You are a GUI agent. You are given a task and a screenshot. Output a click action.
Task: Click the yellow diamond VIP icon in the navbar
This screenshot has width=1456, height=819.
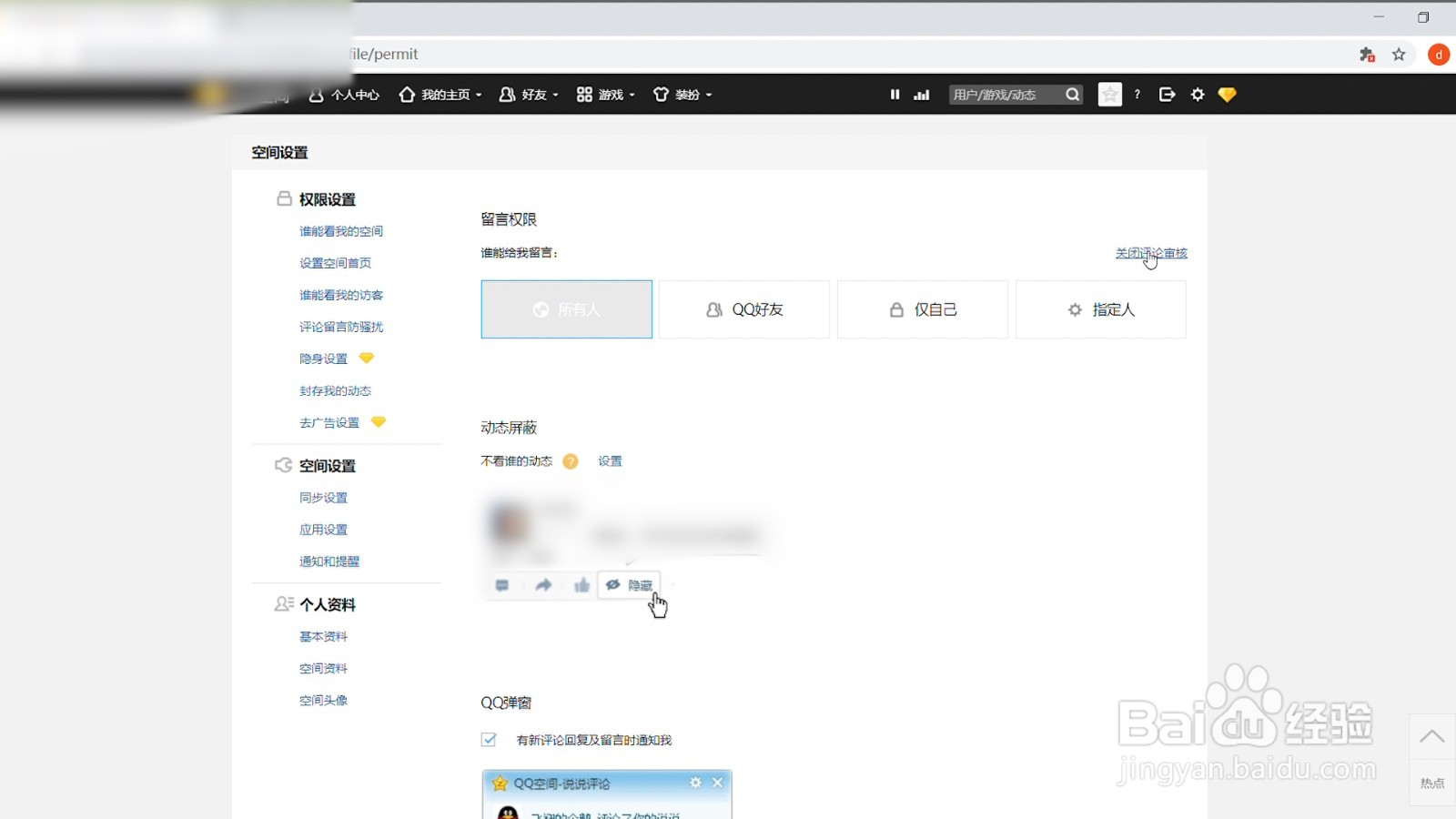click(x=1227, y=95)
